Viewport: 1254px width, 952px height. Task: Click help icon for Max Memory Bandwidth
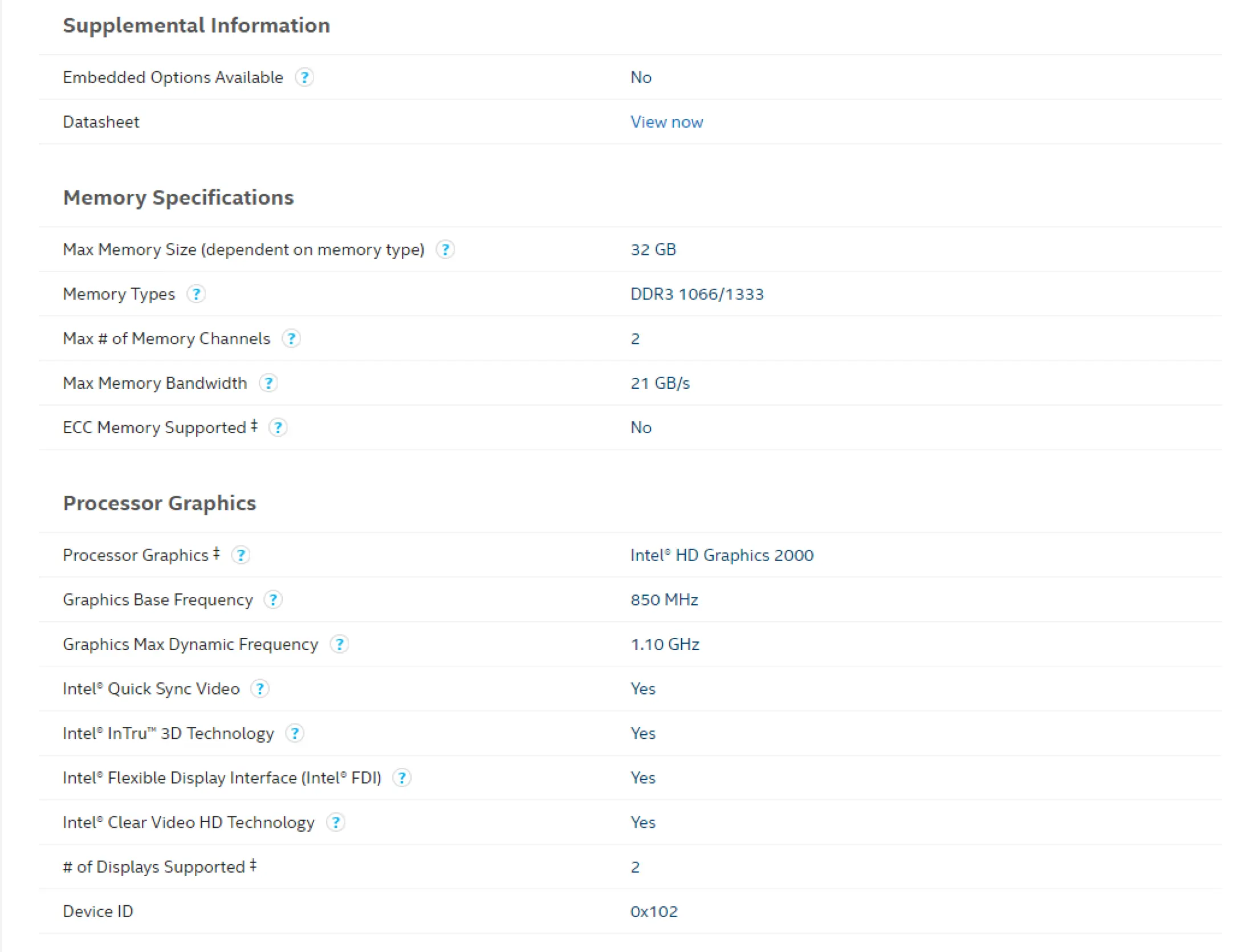coord(268,383)
